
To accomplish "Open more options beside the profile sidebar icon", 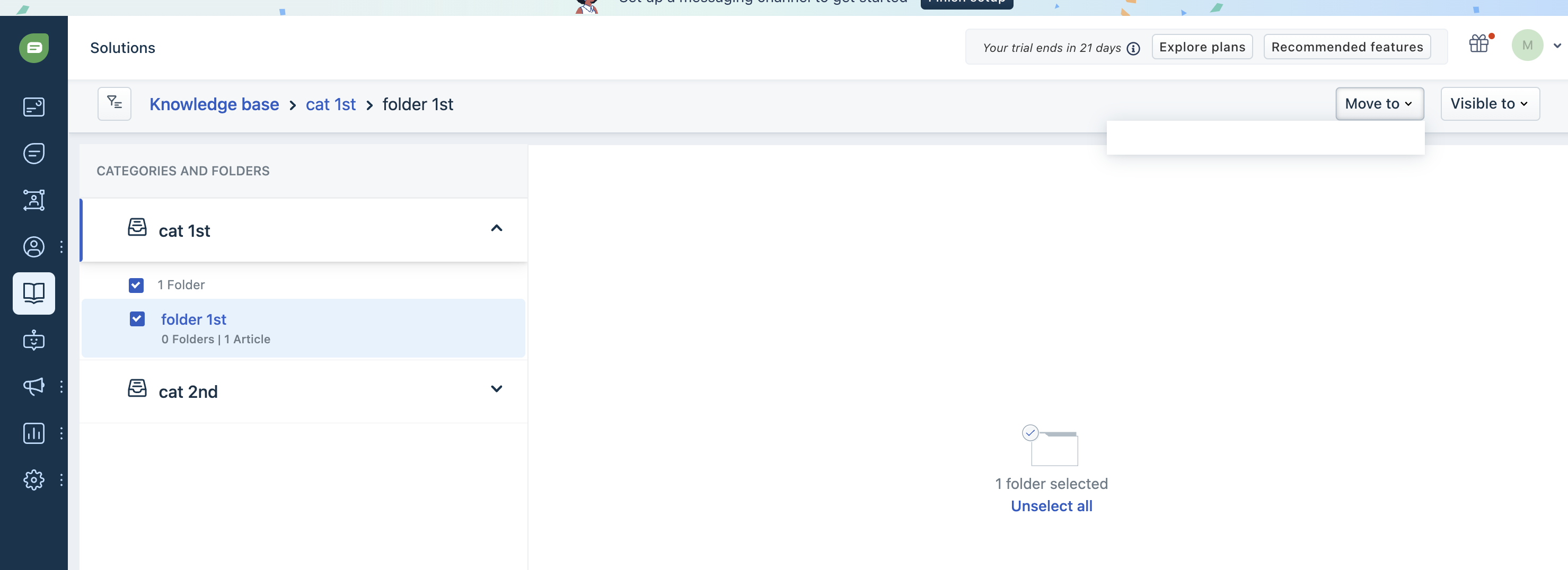I will coord(61,247).
